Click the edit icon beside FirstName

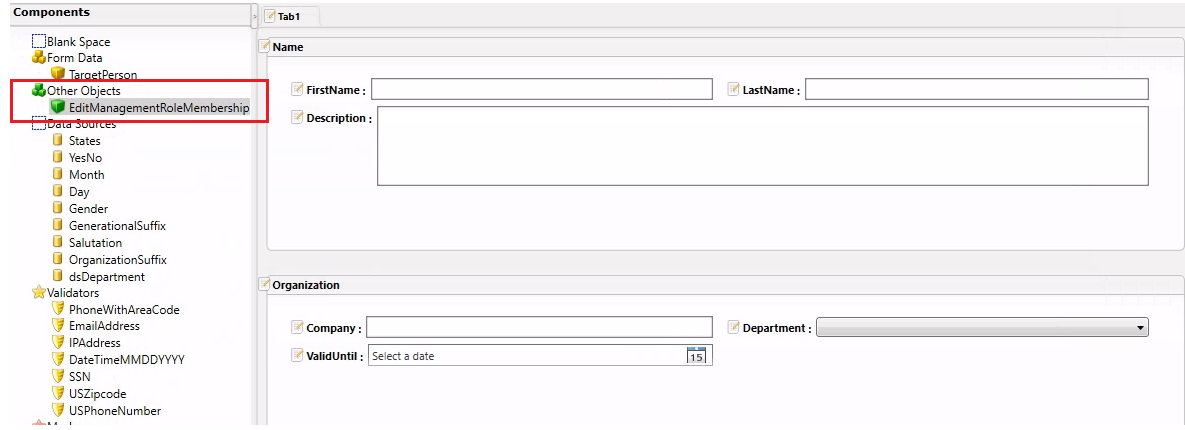coord(298,89)
